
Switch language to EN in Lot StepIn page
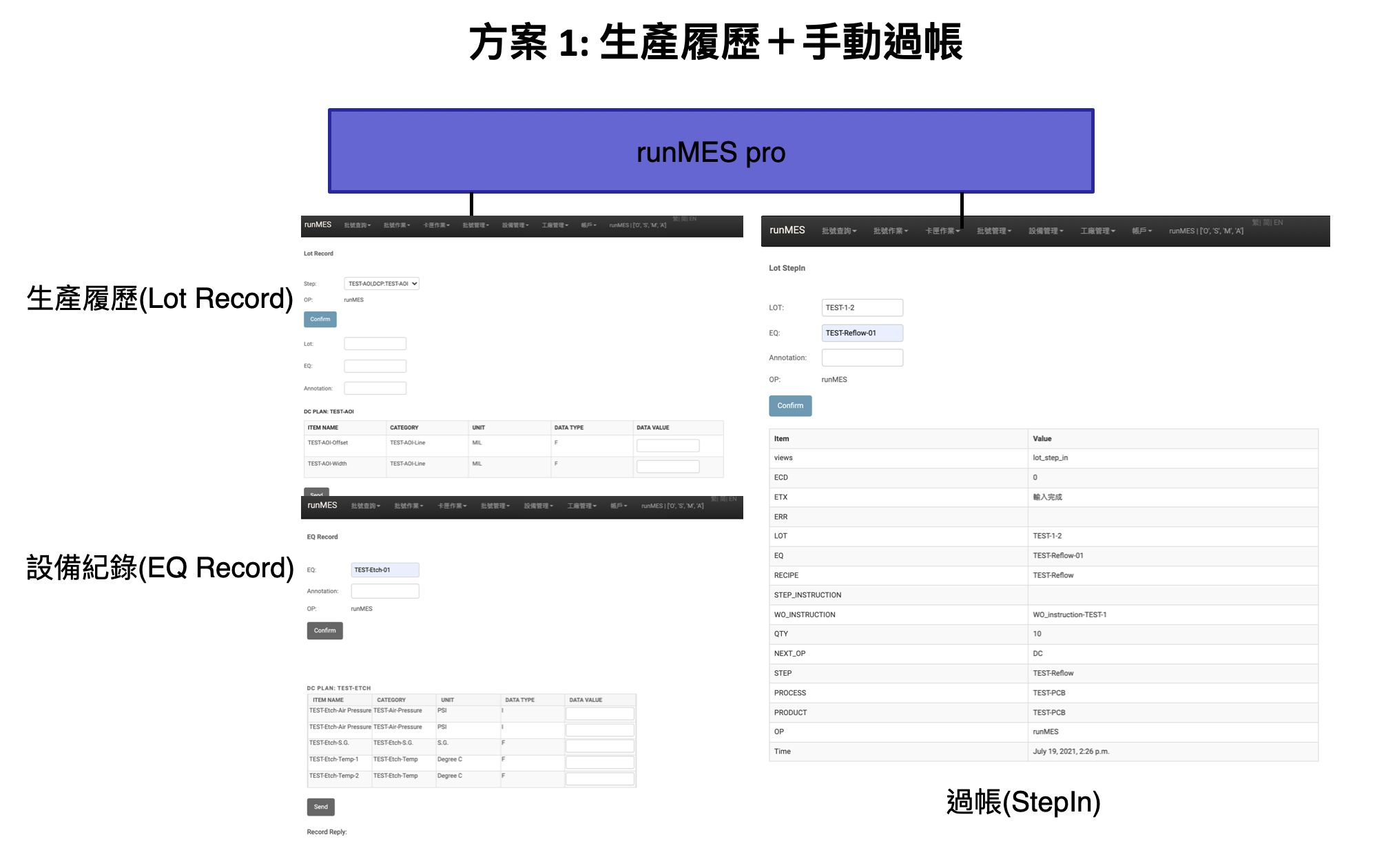tap(1279, 223)
